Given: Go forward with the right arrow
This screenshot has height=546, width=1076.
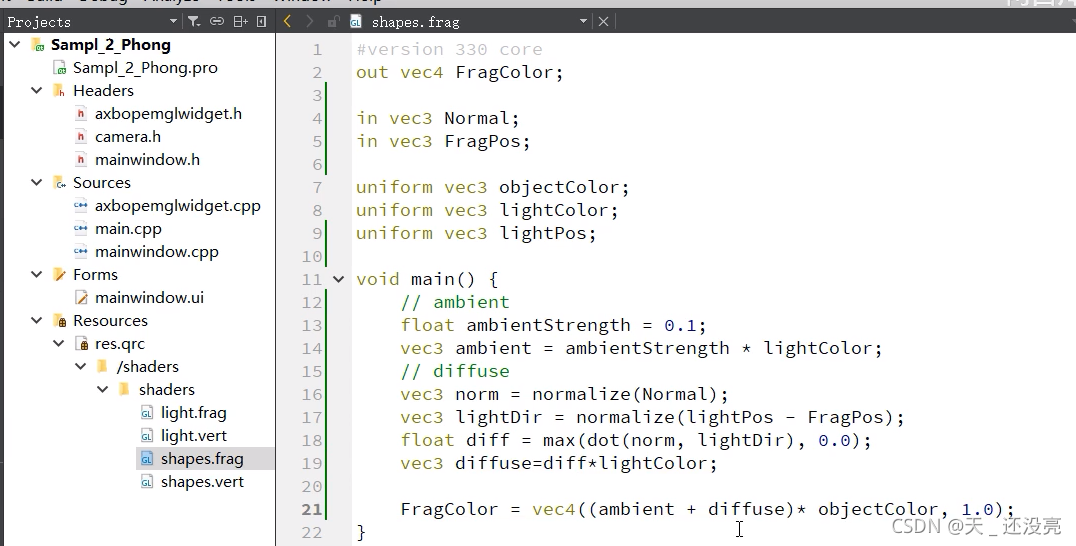Looking at the screenshot, I should [x=310, y=21].
